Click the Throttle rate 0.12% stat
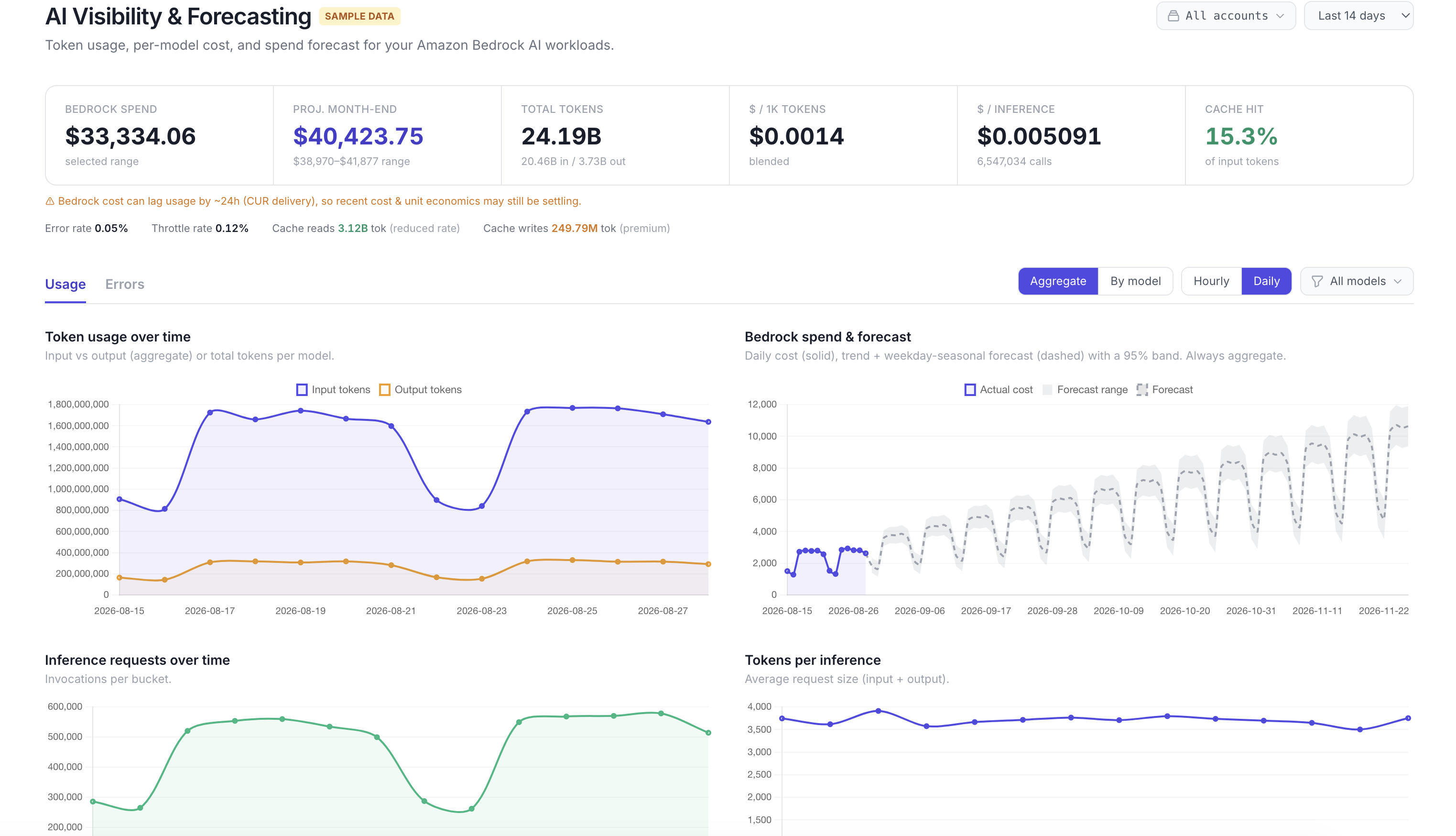The width and height of the screenshot is (1456, 836). 200,229
